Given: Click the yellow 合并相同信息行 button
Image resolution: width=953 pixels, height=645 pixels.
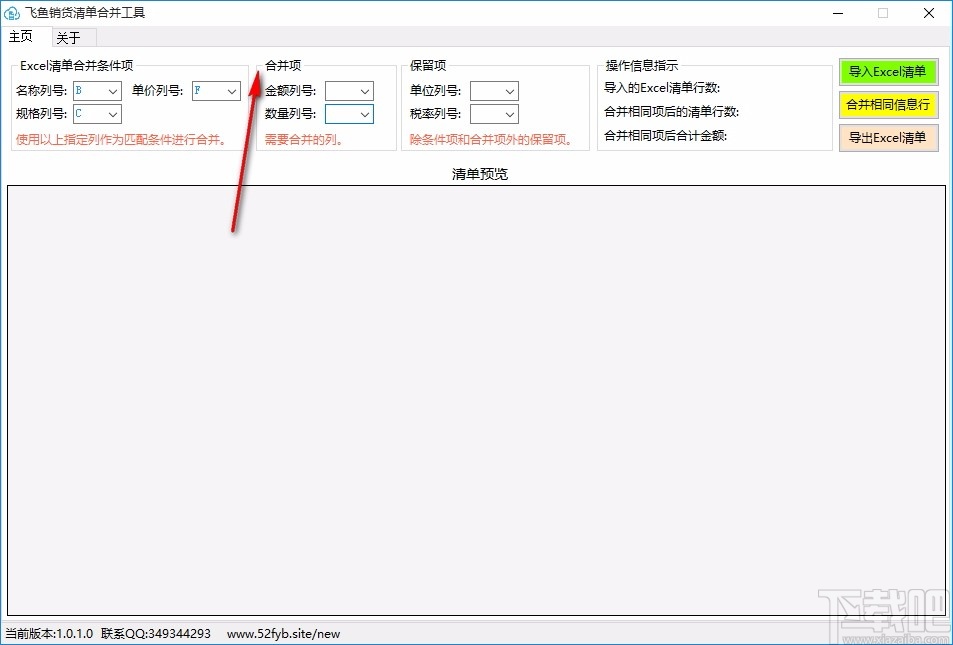Looking at the screenshot, I should coord(888,104).
